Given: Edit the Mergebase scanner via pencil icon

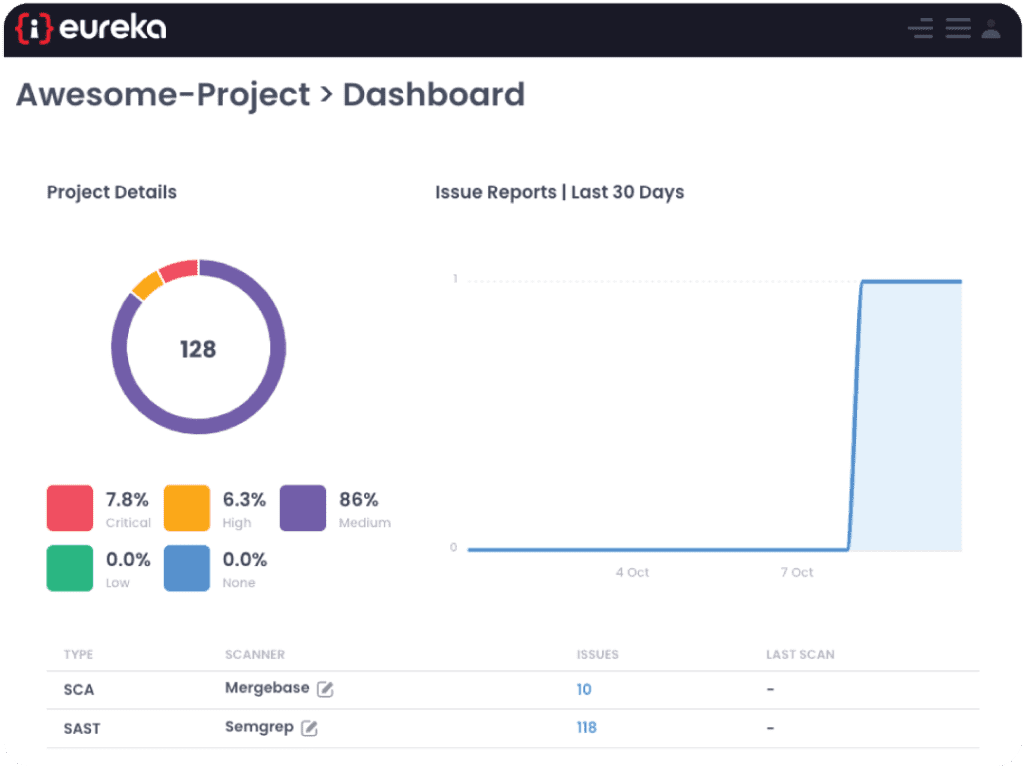Looking at the screenshot, I should point(325,689).
